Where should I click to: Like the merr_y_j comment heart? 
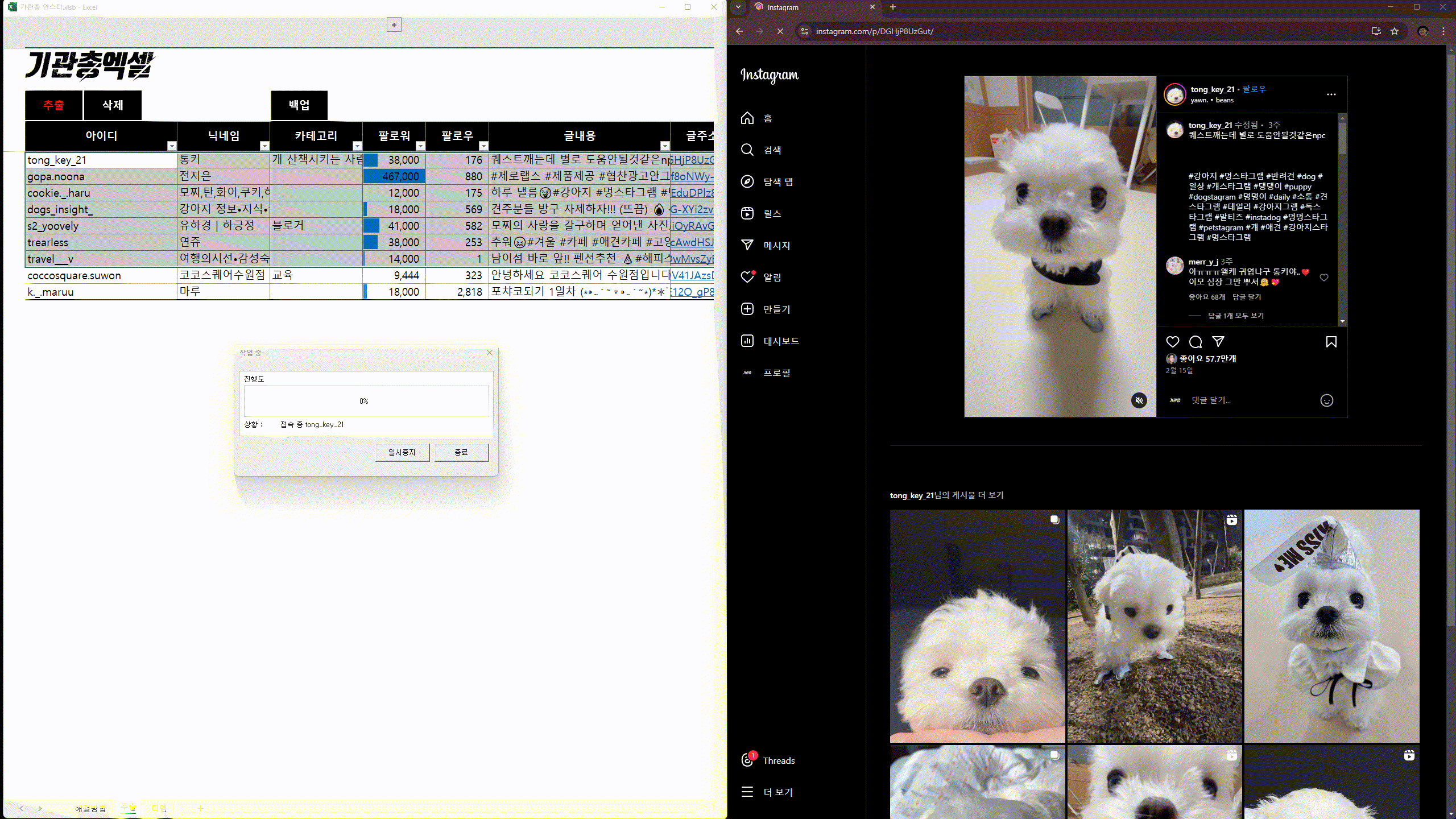(1324, 278)
